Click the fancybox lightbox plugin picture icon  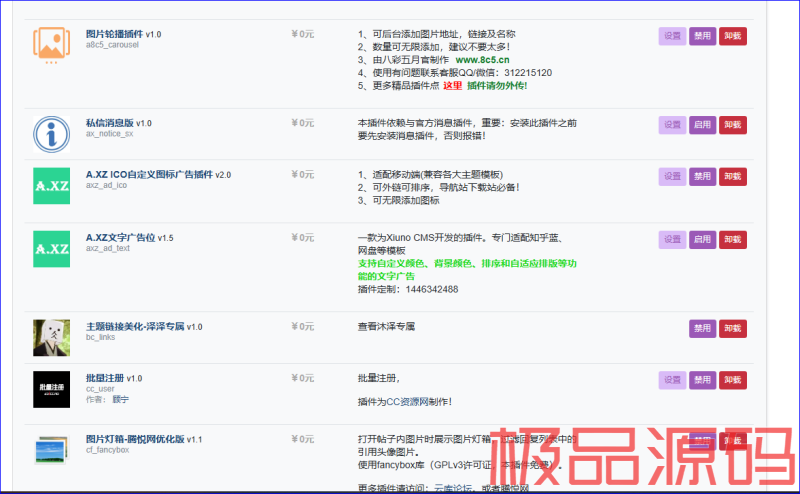pyautogui.click(x=52, y=450)
